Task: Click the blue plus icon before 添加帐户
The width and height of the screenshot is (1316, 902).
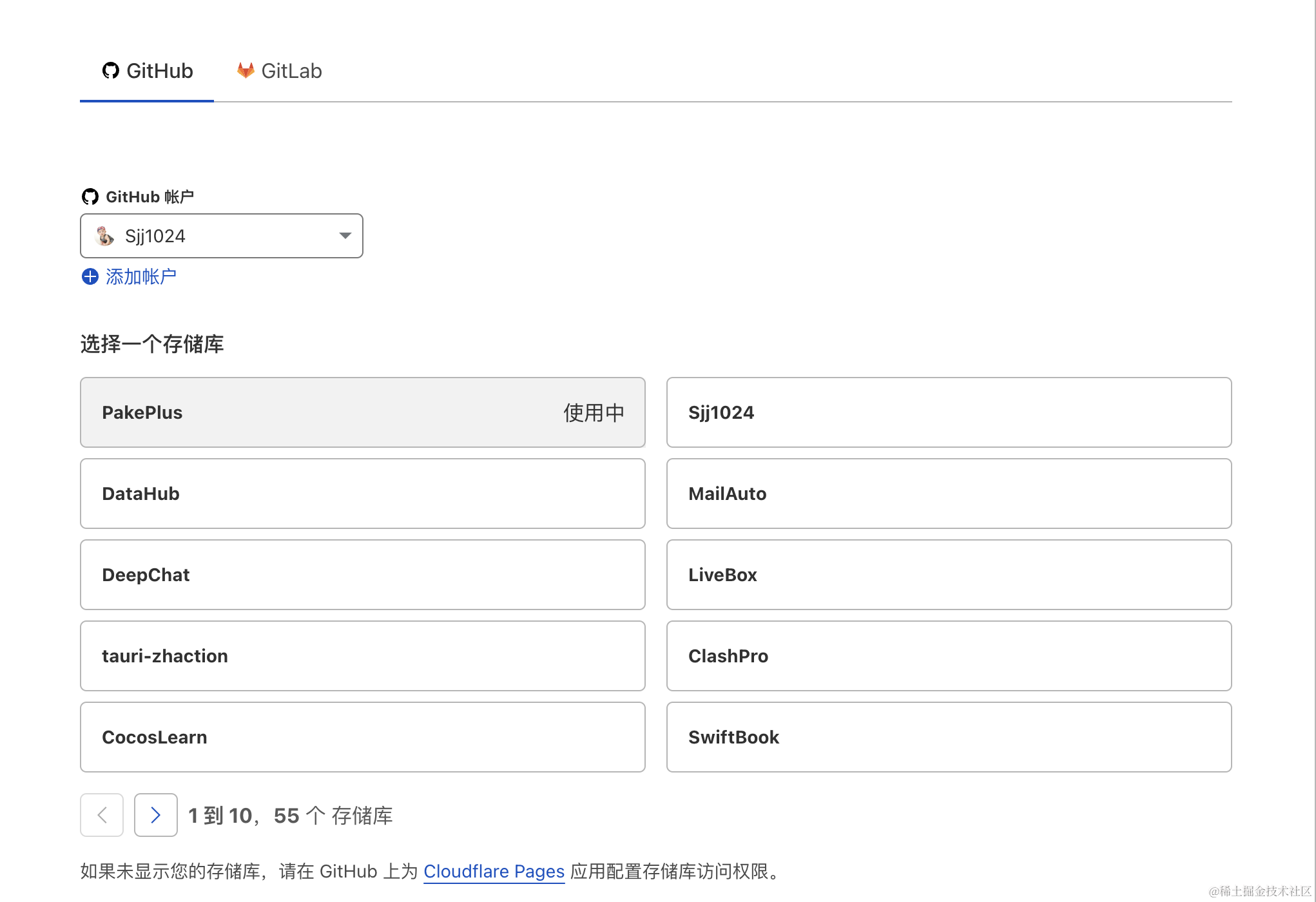Action: 90,276
